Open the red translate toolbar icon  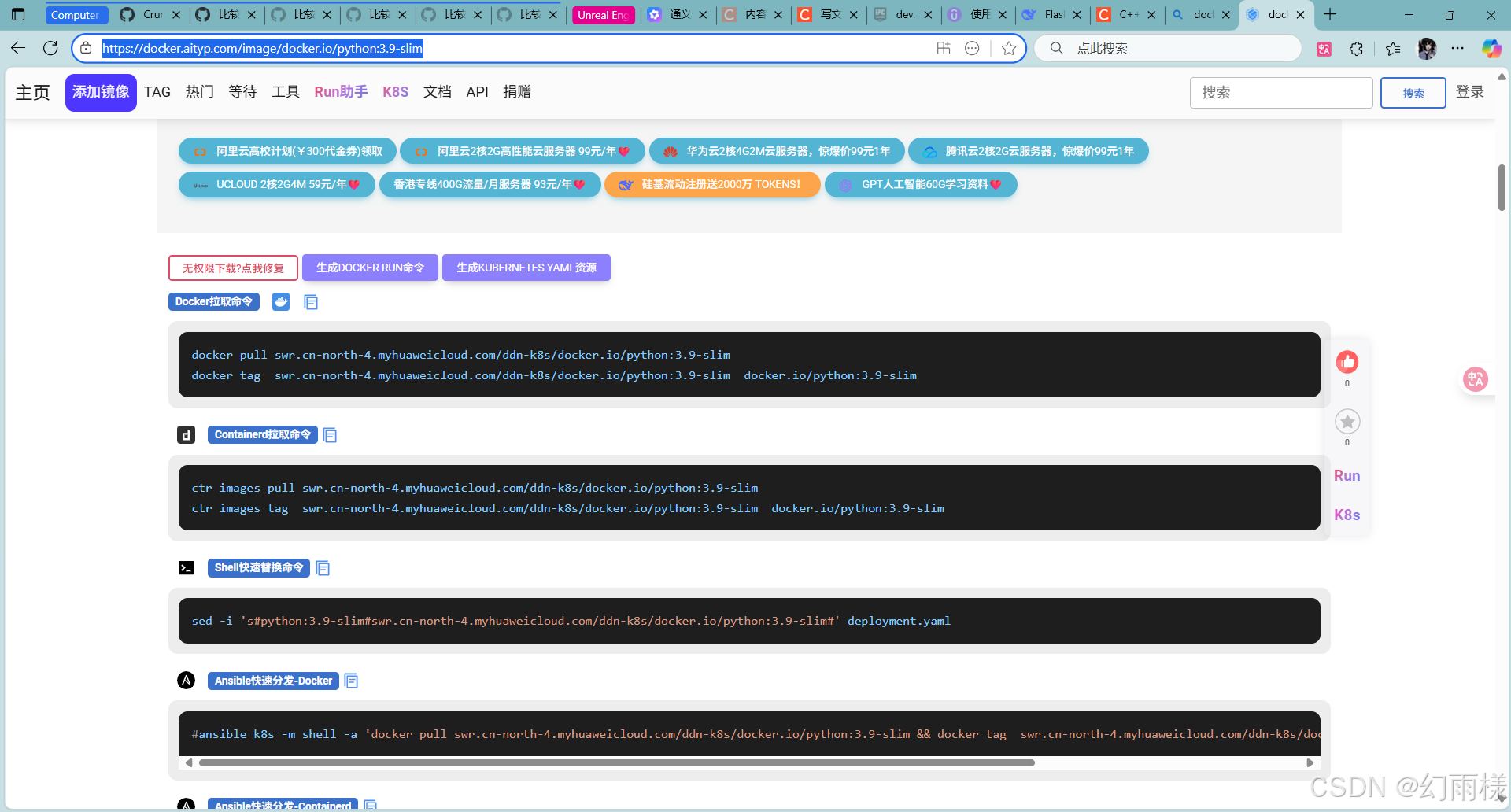pyautogui.click(x=1324, y=49)
